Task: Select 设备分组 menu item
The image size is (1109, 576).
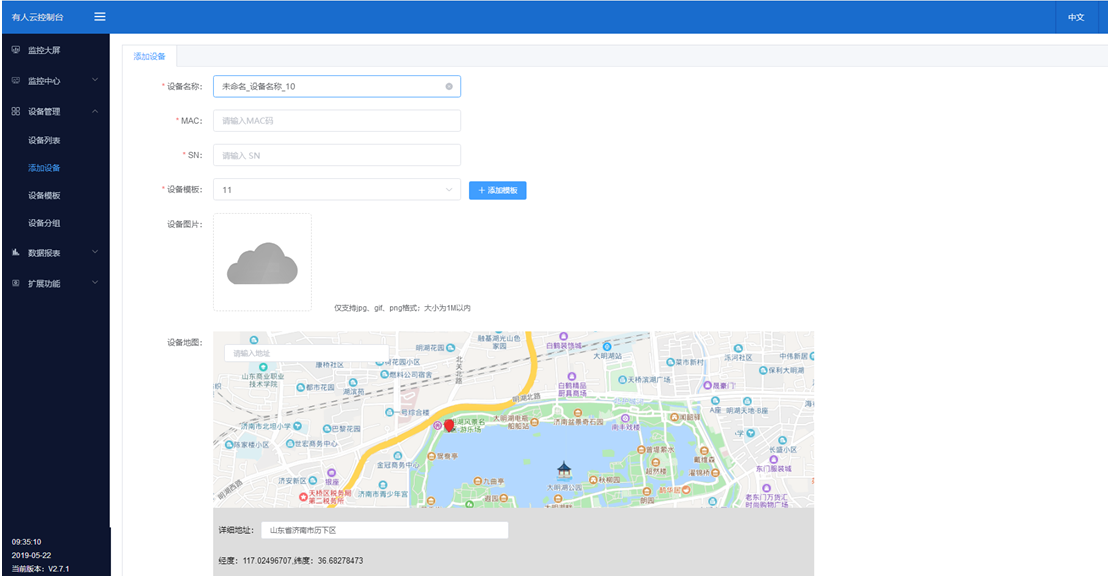Action: (x=45, y=223)
